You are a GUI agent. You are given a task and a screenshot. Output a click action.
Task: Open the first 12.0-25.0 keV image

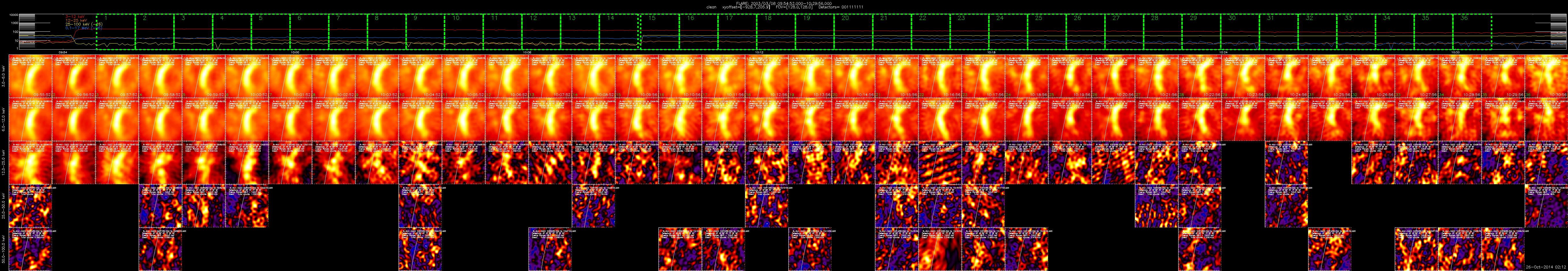point(30,163)
